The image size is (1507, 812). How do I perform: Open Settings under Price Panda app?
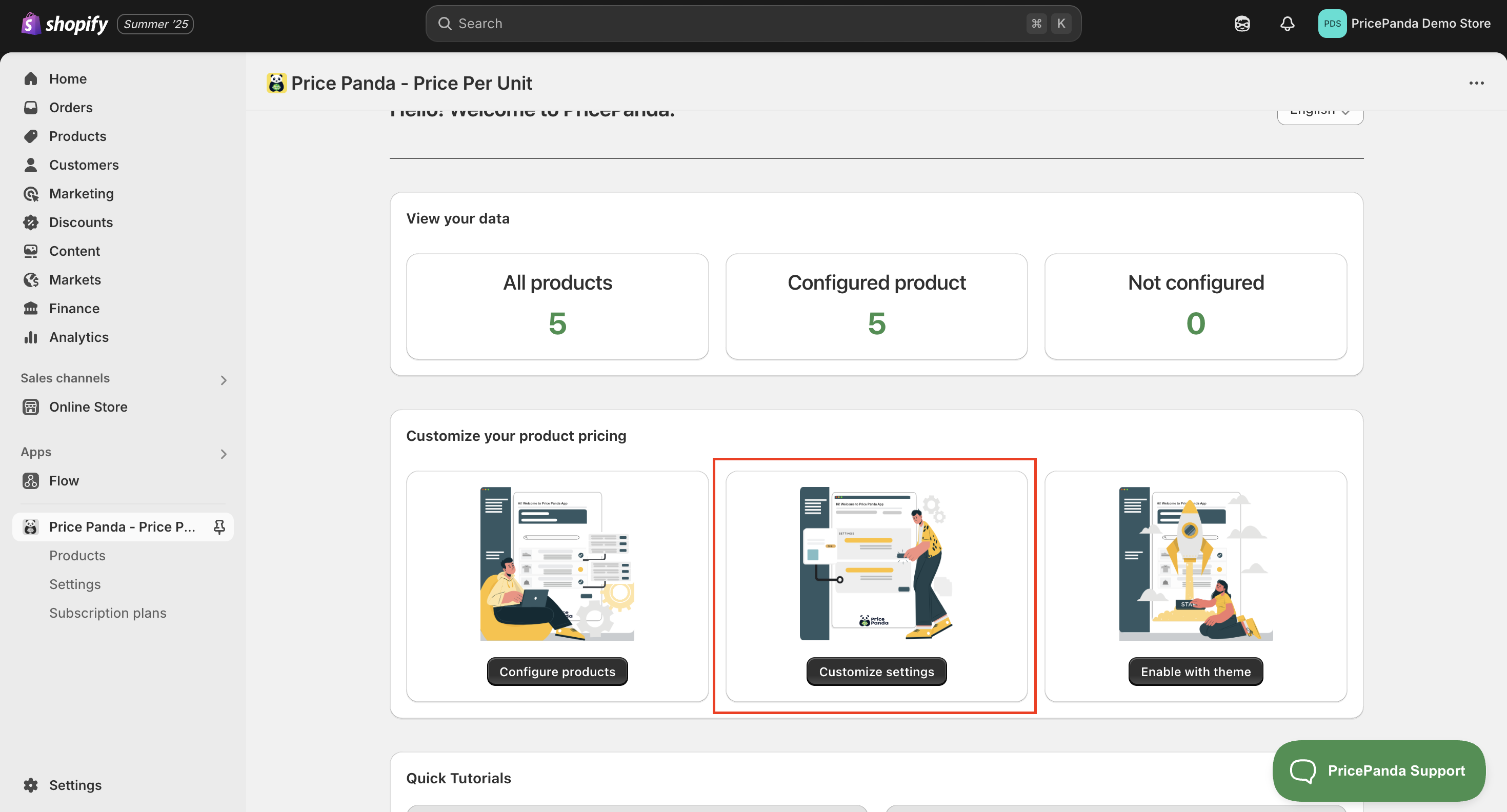[x=75, y=584]
